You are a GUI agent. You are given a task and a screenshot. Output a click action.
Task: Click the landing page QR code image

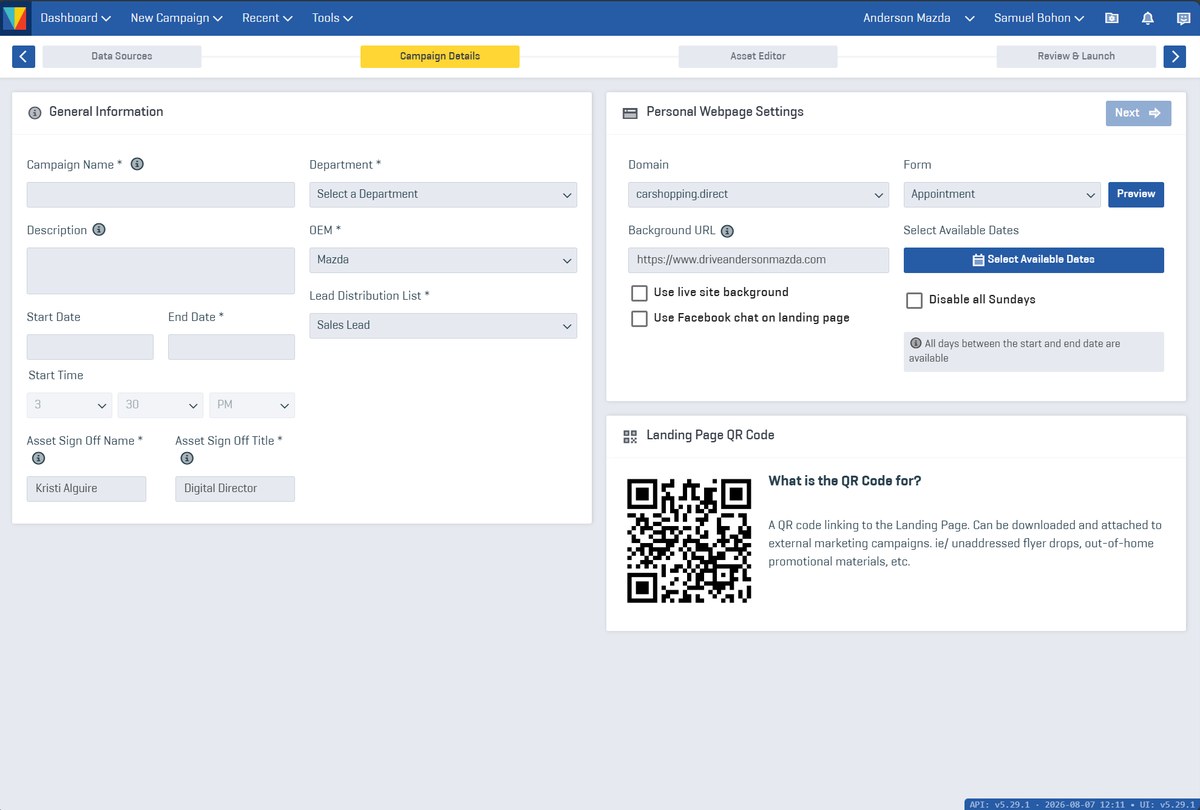[689, 541]
